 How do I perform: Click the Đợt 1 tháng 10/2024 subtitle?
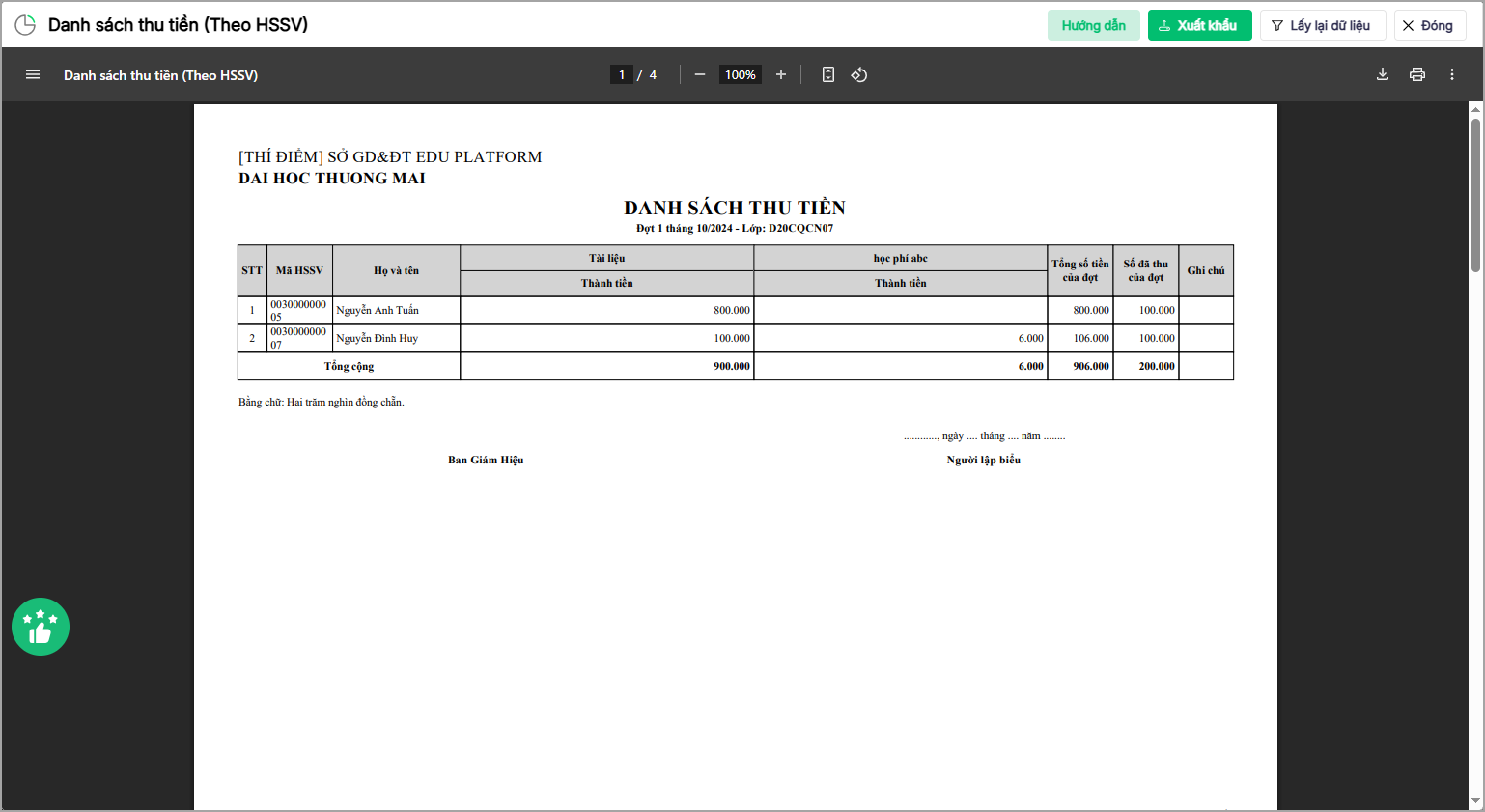735,228
